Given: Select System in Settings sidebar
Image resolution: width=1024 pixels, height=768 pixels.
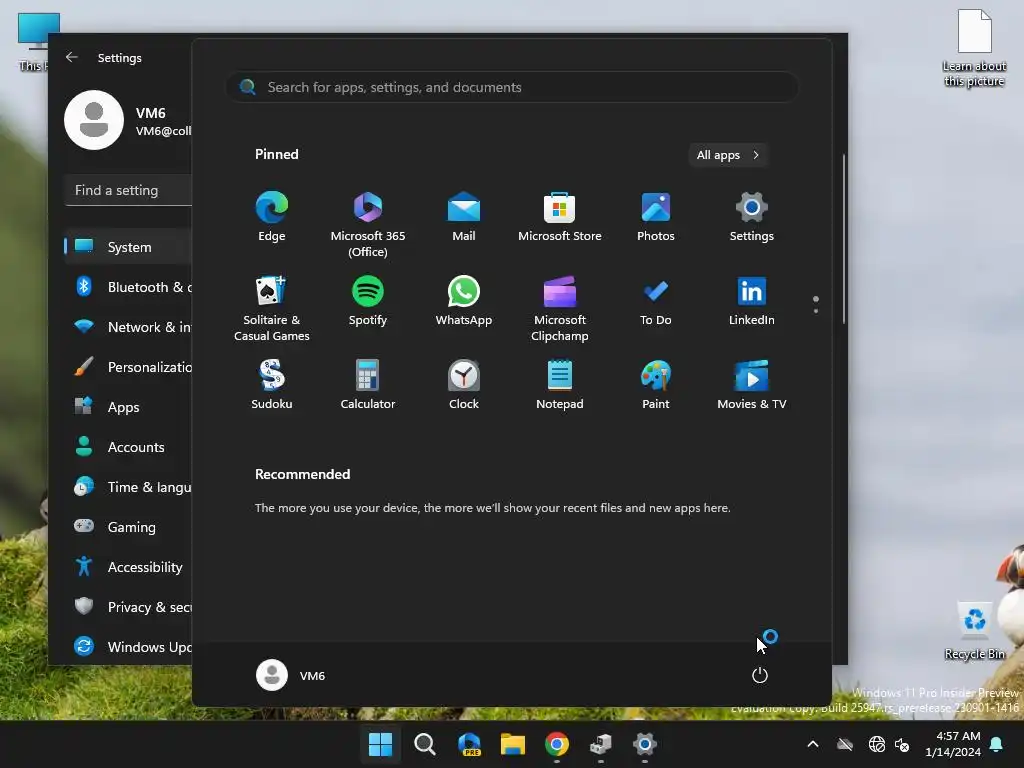Looking at the screenshot, I should pyautogui.click(x=128, y=247).
